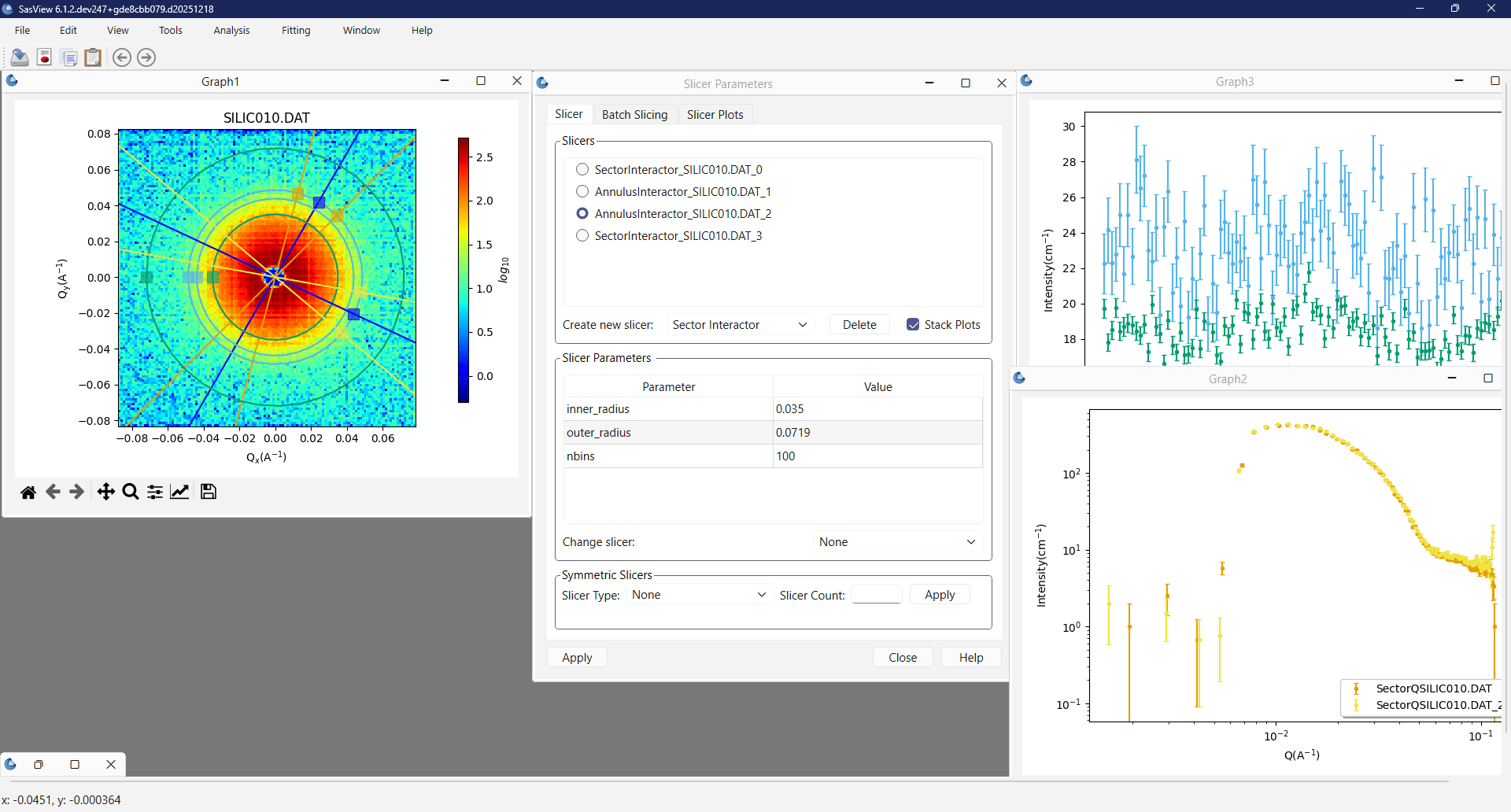
Task: Reset Graph1 view with the home icon
Action: 28,492
